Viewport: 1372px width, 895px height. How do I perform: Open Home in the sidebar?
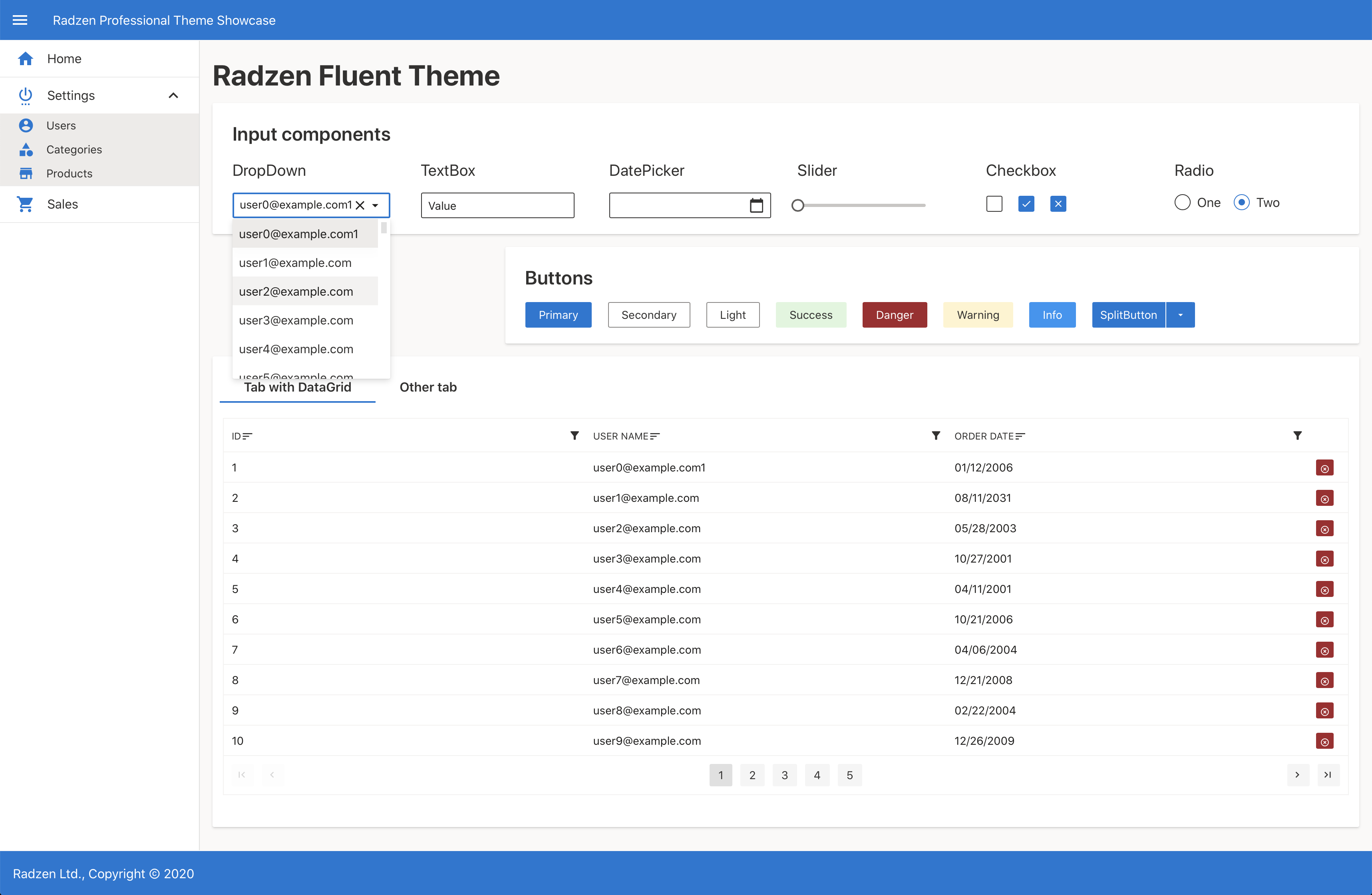coord(99,58)
